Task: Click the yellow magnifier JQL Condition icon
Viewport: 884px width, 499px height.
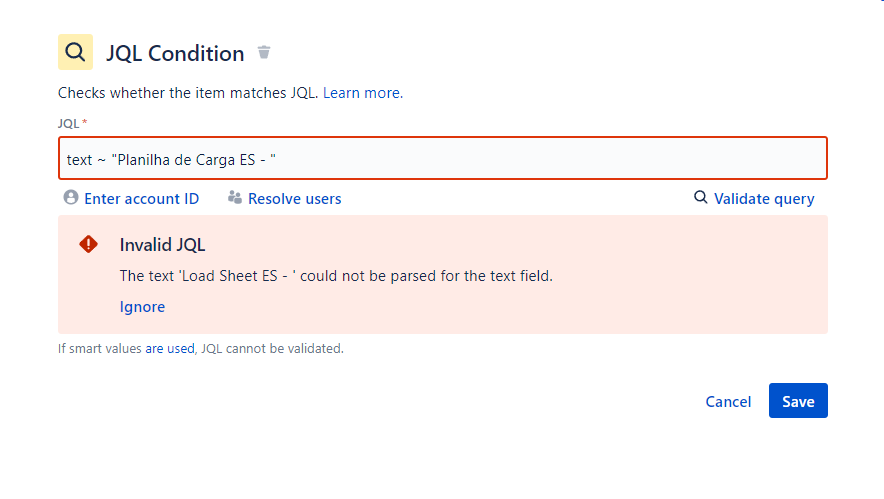Action: (x=76, y=52)
